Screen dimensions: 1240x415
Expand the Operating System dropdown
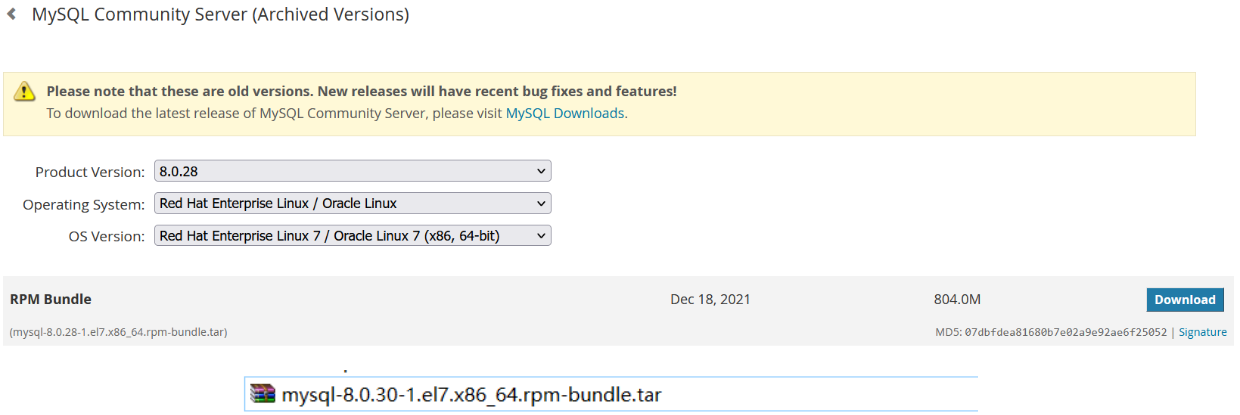[x=353, y=204]
